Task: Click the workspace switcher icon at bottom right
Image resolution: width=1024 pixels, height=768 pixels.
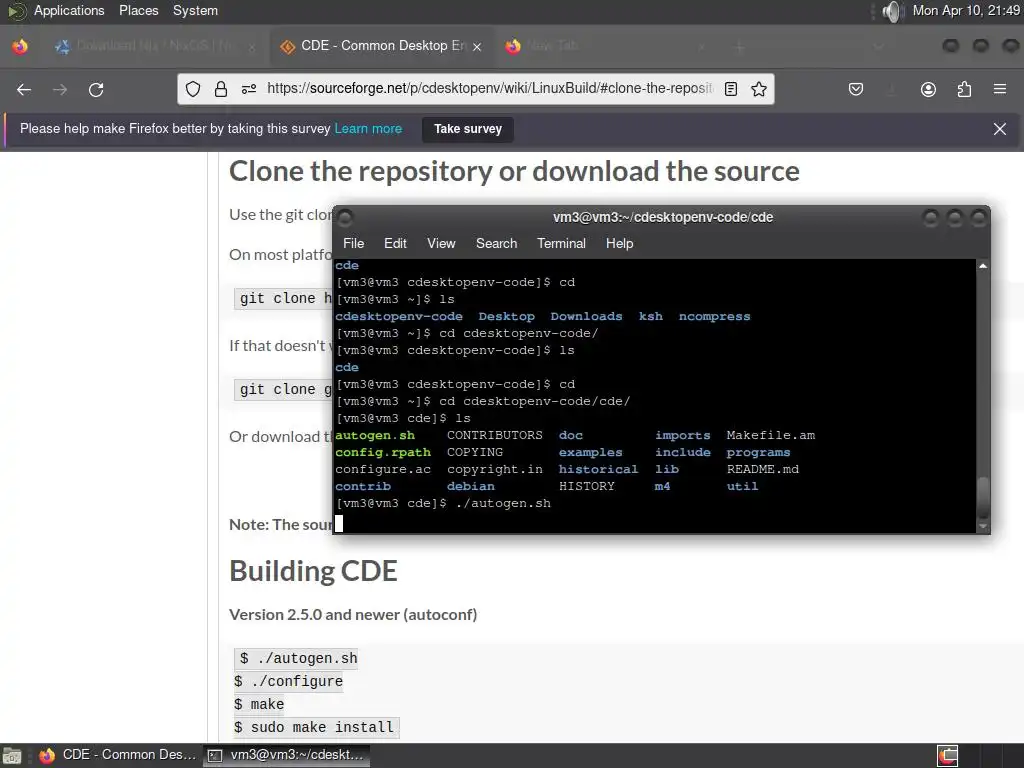Action: (x=948, y=756)
